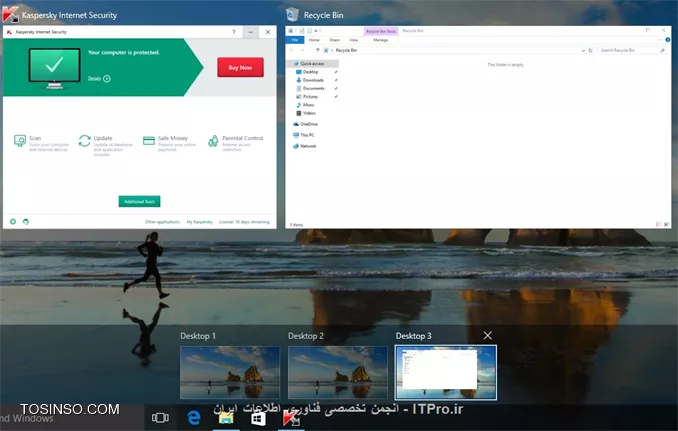Image resolution: width=678 pixels, height=431 pixels.
Task: Open Parental Control icon in Kaspersky
Action: pos(213,141)
